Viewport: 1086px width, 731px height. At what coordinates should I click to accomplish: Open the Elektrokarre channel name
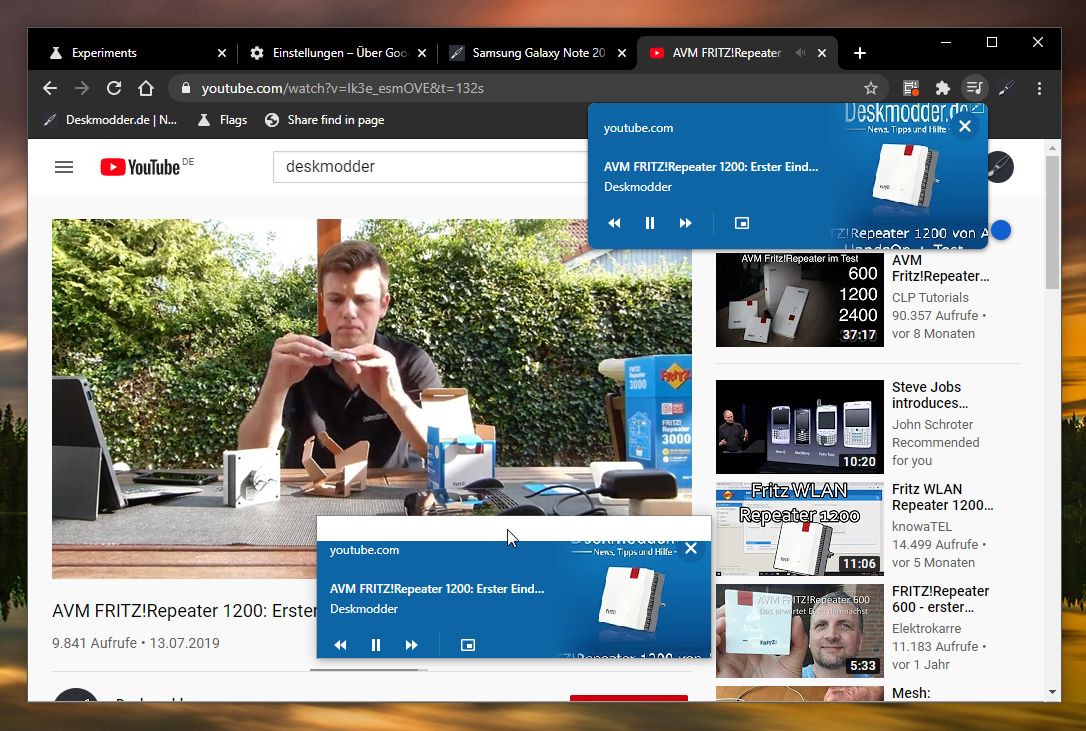[x=927, y=628]
